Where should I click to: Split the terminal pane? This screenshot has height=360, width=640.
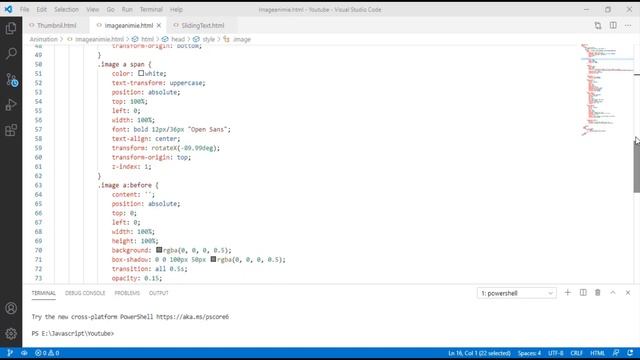[583, 293]
